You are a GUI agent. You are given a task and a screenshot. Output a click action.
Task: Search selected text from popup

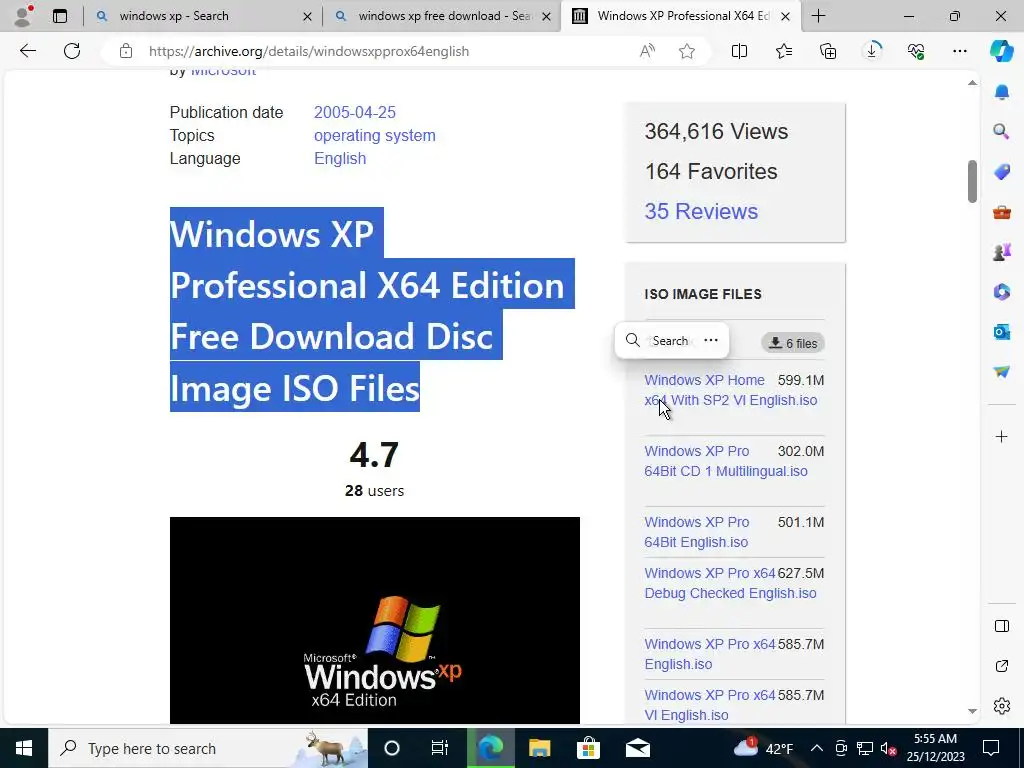click(x=659, y=340)
